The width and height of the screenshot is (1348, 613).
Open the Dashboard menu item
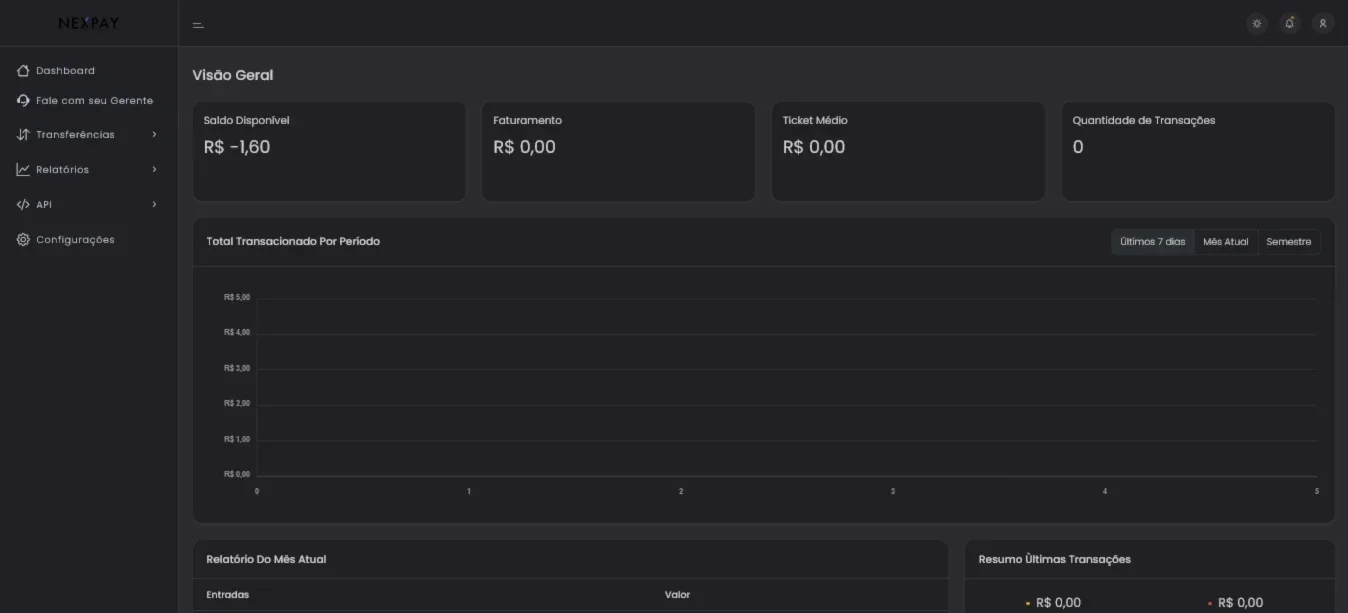click(x=65, y=71)
